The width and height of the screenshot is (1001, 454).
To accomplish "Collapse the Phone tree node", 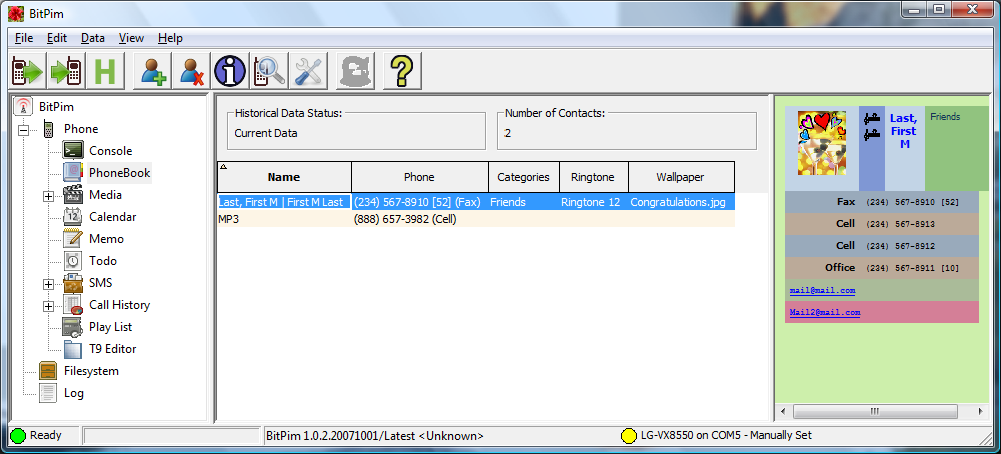I will click(x=24, y=130).
